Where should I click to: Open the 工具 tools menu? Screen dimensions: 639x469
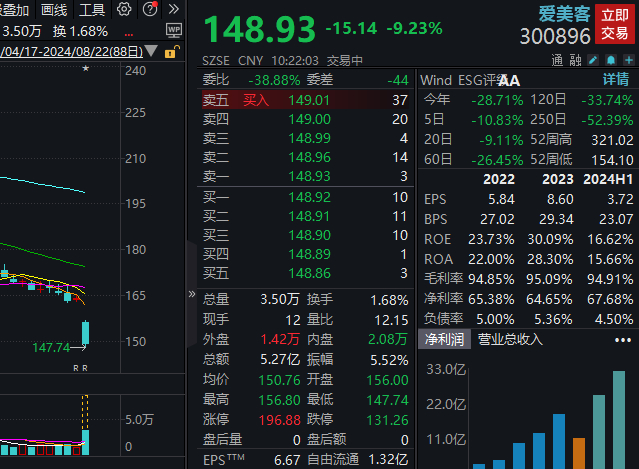(x=92, y=9)
